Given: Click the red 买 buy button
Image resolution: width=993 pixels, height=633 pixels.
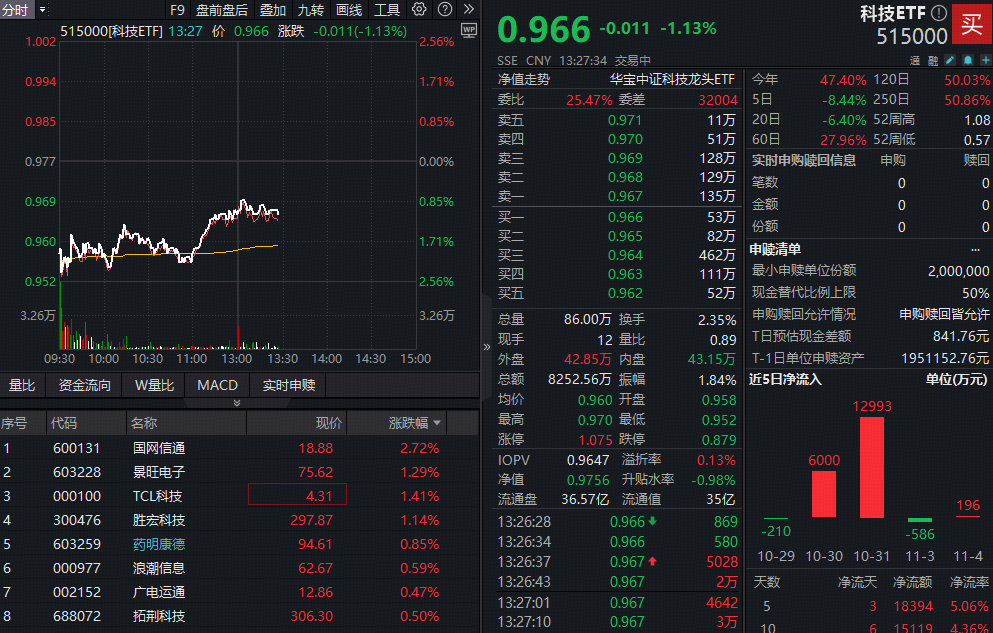Looking at the screenshot, I should (970, 24).
